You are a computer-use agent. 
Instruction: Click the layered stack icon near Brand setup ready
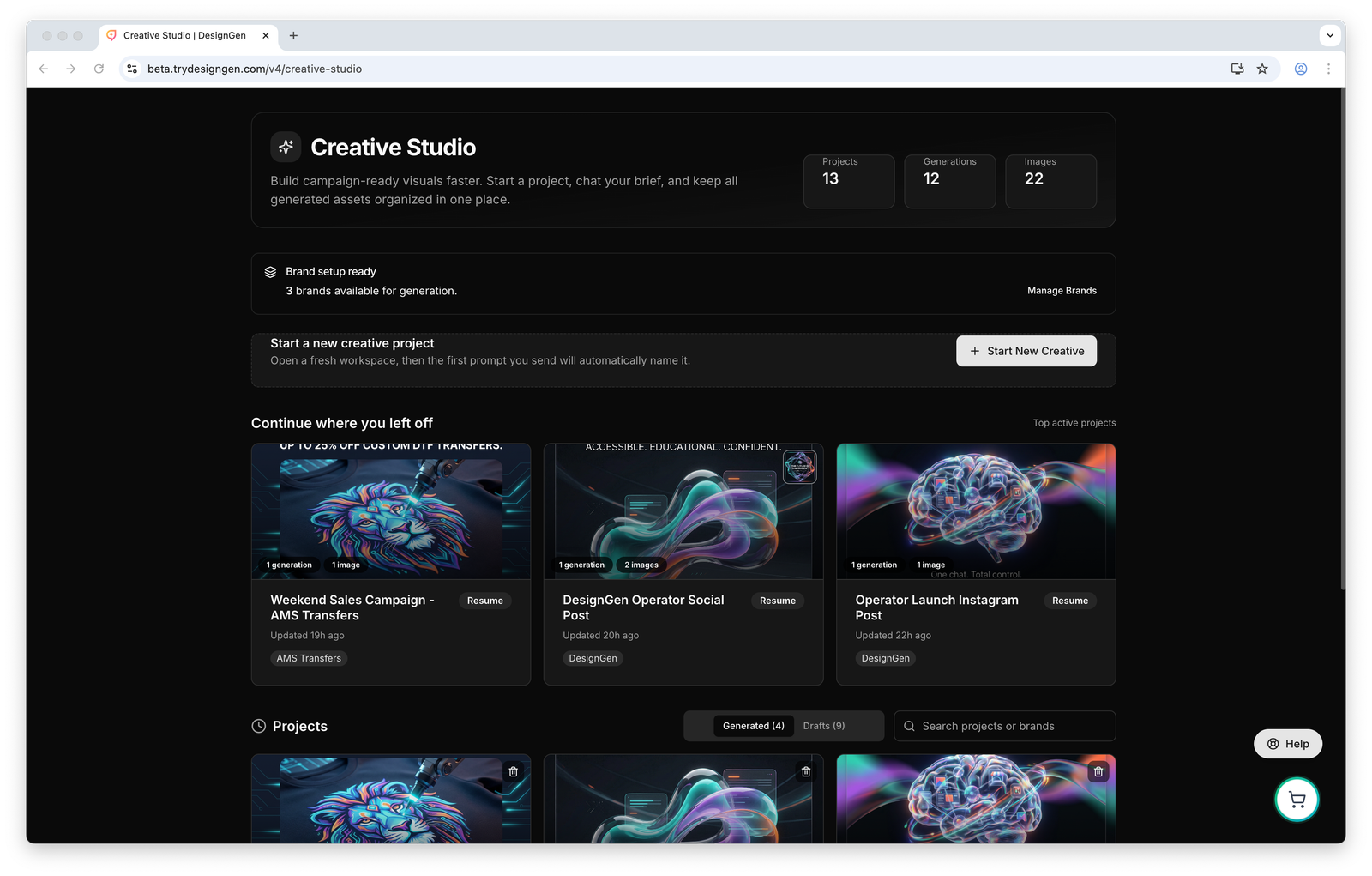[x=270, y=271]
